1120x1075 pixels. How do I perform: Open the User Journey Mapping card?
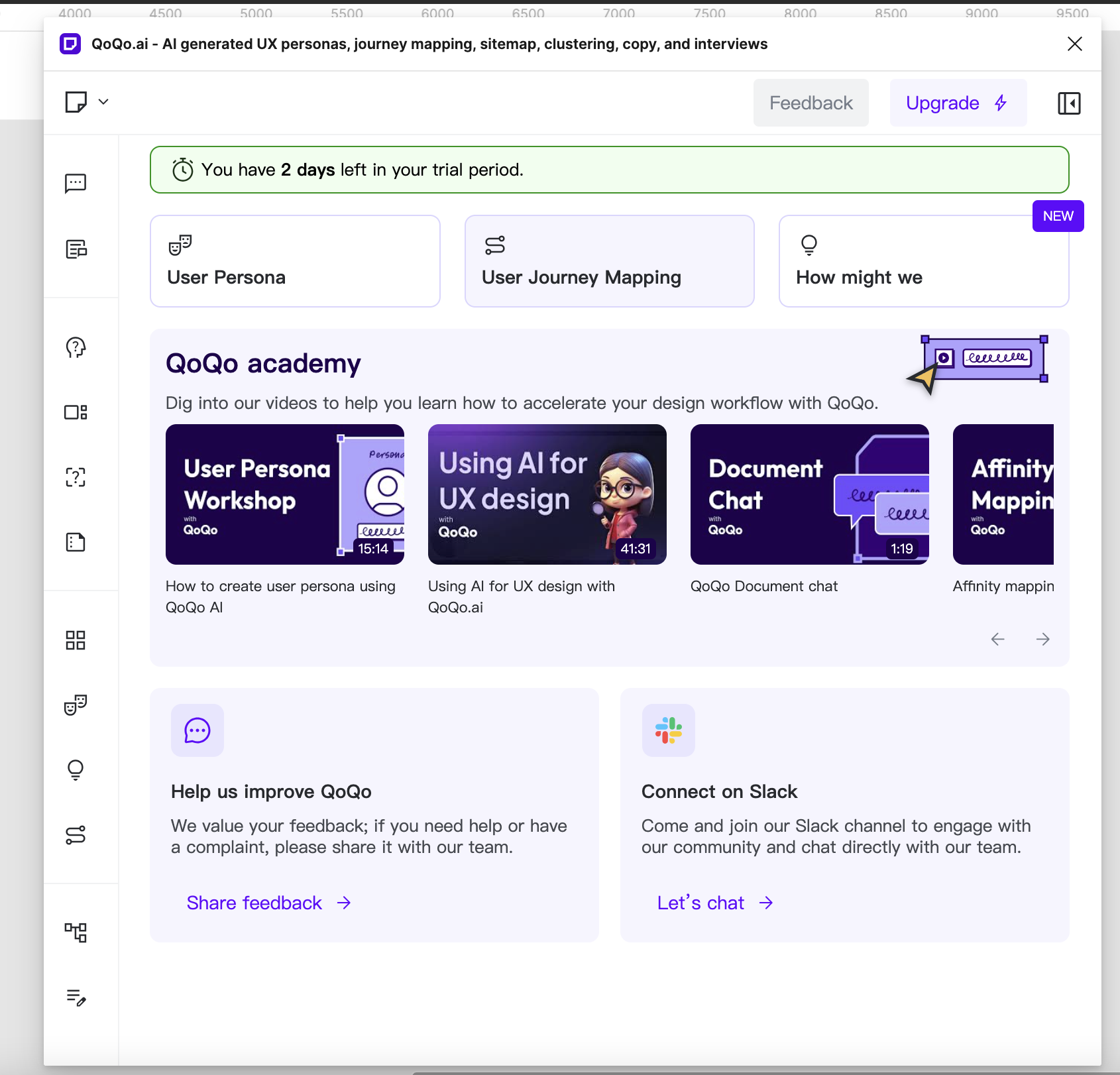(609, 261)
